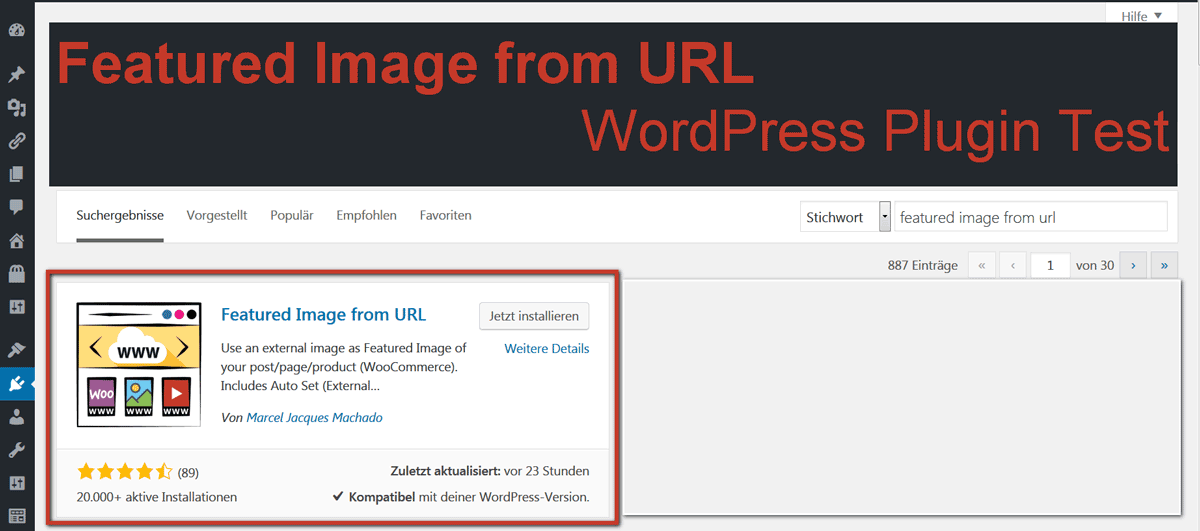Viewport: 1200px width, 531px height.
Task: Click the store front icon in sidebar
Action: coord(16,274)
